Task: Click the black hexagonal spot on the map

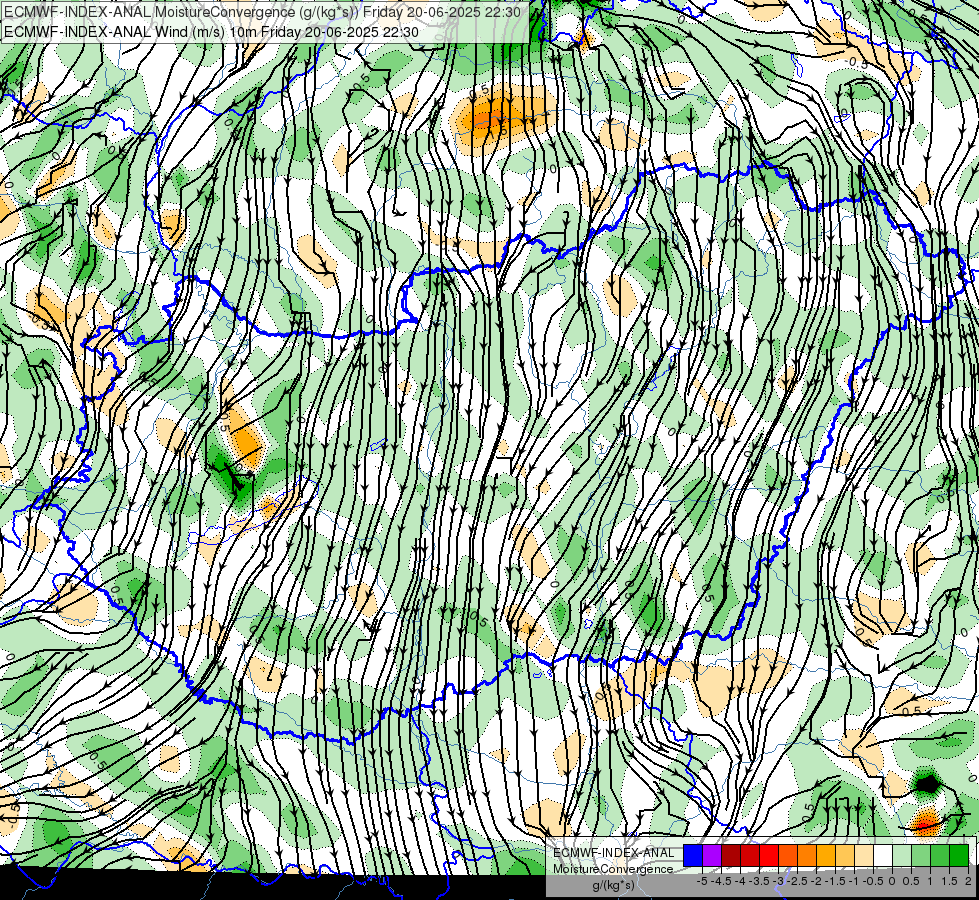Action: tap(927, 783)
